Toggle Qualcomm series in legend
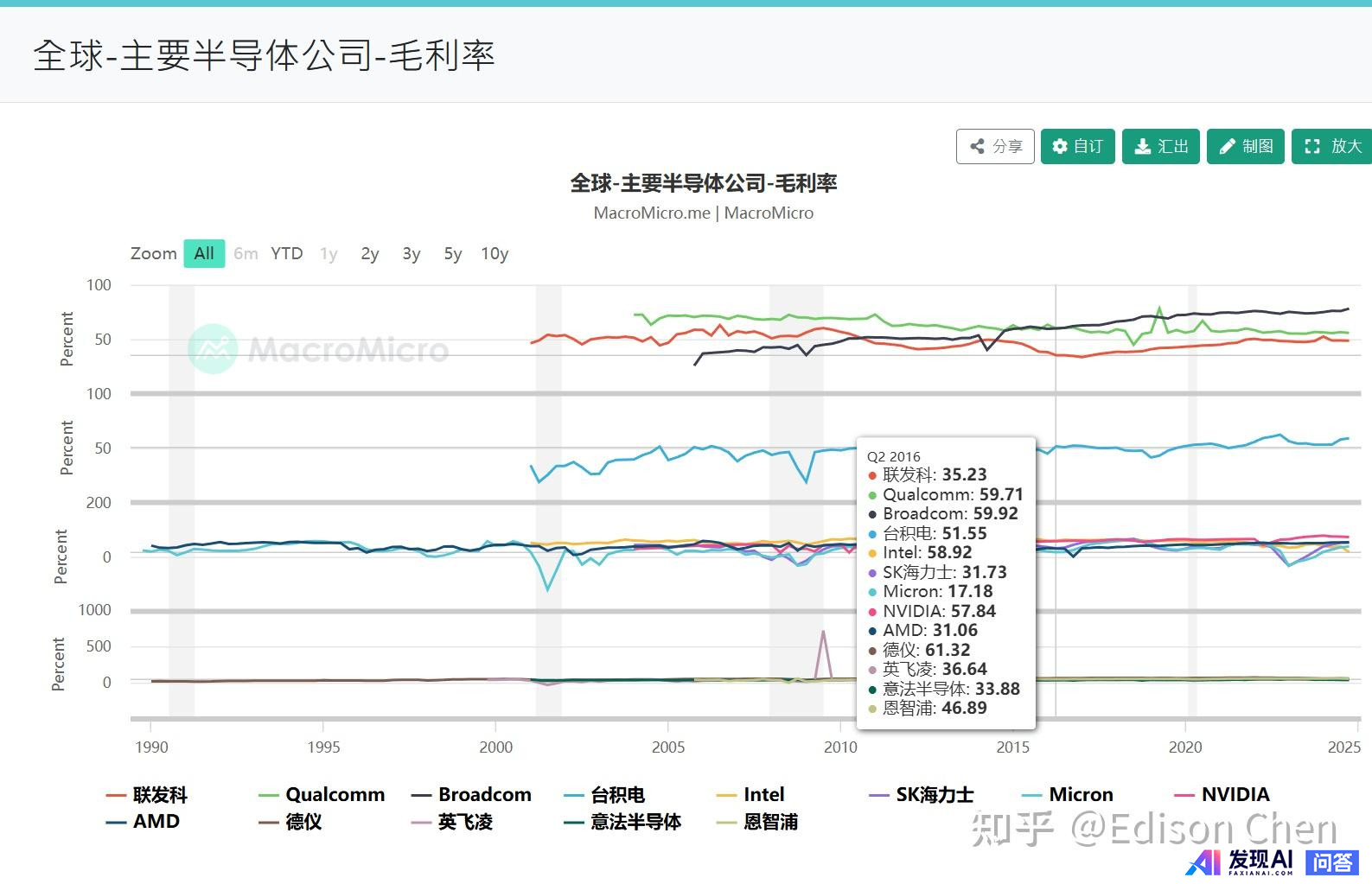The height and width of the screenshot is (884, 1372). click(x=322, y=794)
